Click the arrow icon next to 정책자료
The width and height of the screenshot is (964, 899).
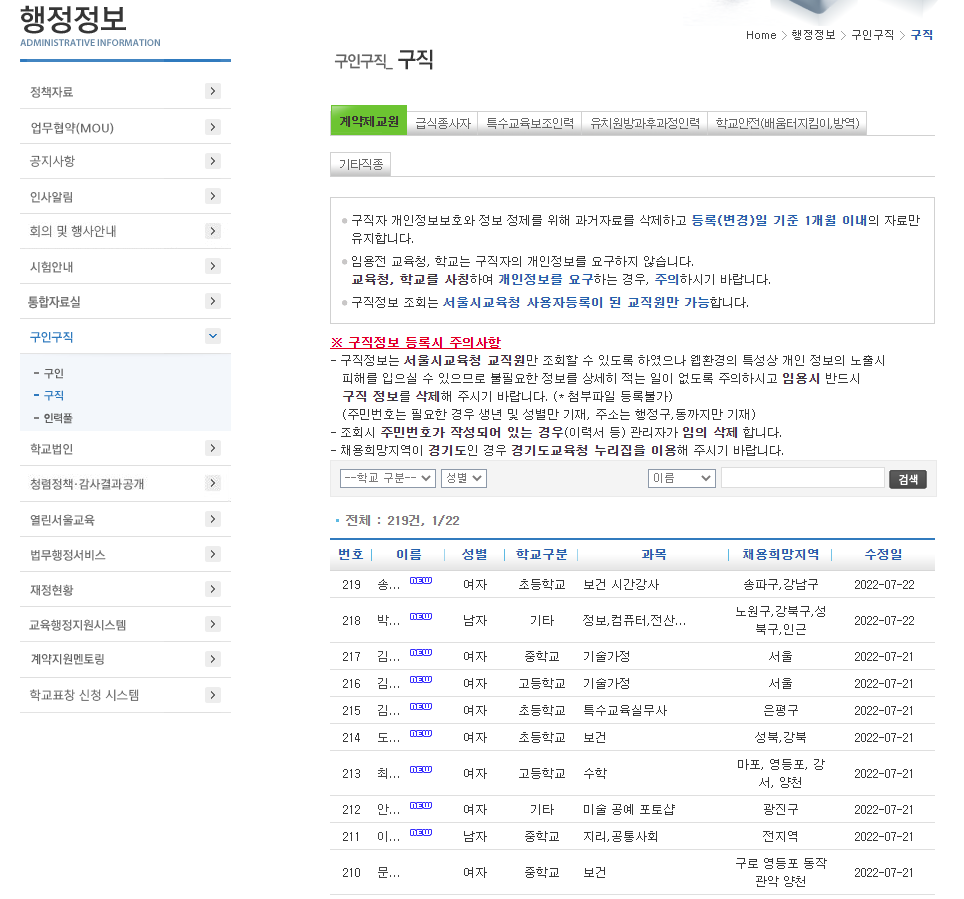pos(212,91)
